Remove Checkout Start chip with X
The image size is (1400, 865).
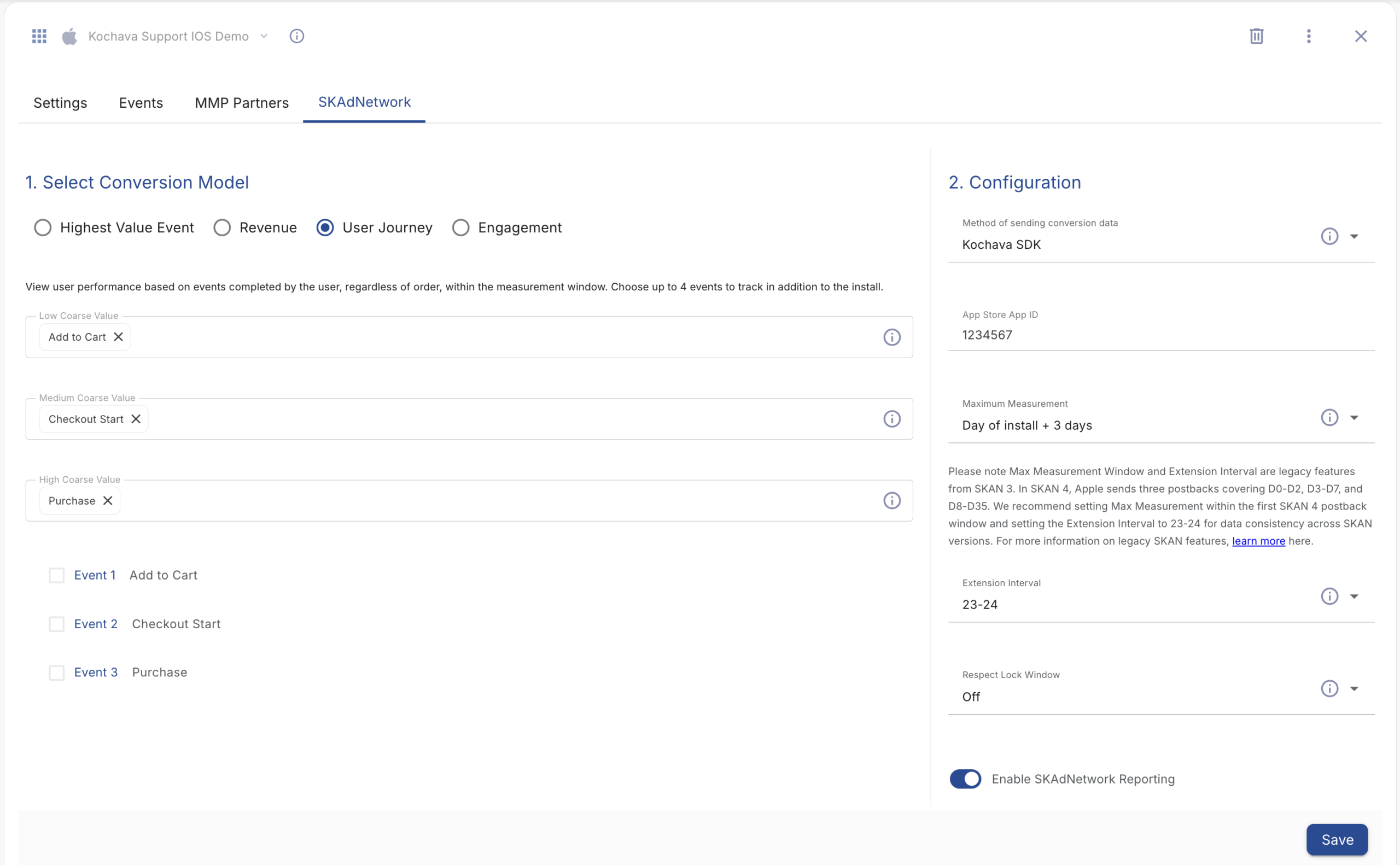point(136,419)
